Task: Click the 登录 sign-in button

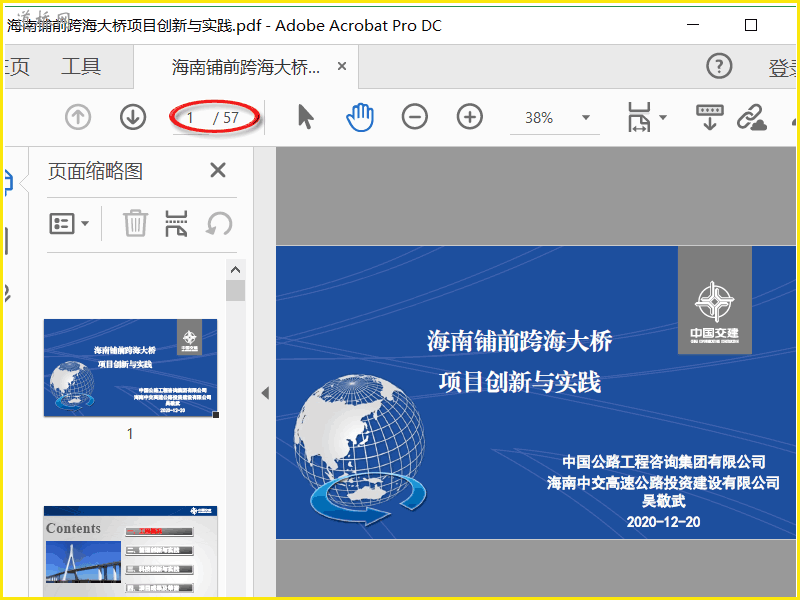Action: [x=783, y=68]
